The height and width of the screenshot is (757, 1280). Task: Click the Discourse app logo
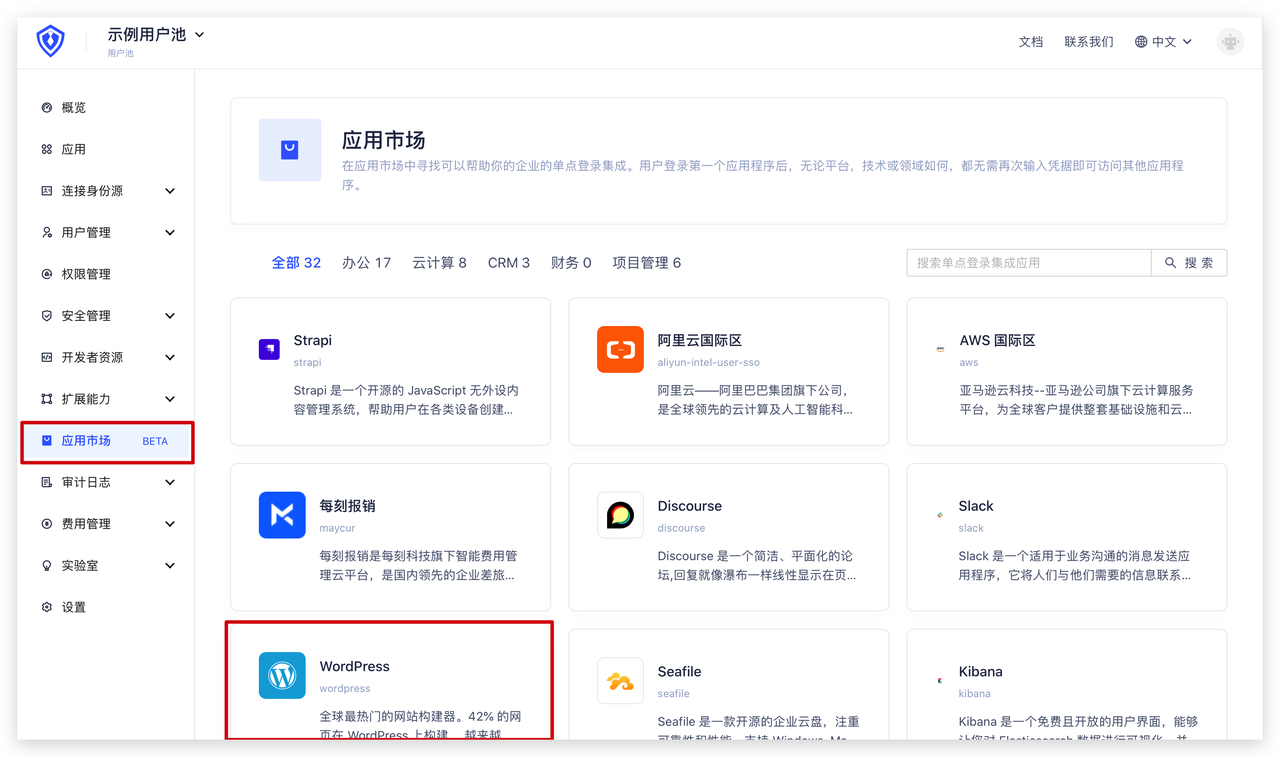[620, 515]
